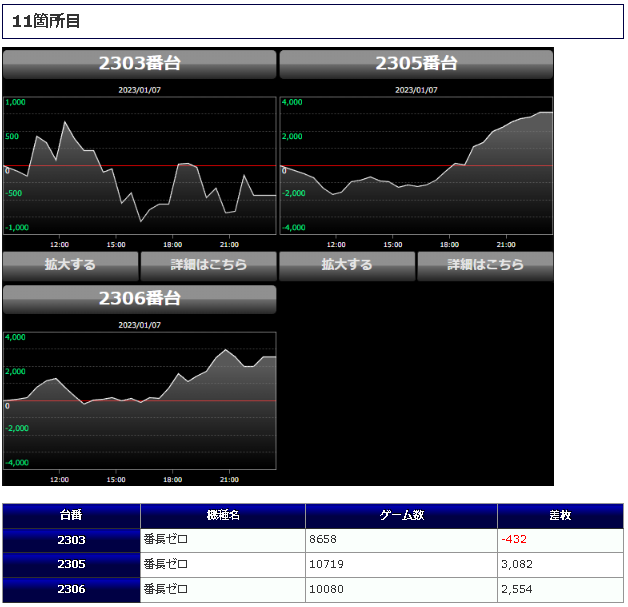628x607 pixels.
Task: Click game count 10719
Action: coord(326,565)
